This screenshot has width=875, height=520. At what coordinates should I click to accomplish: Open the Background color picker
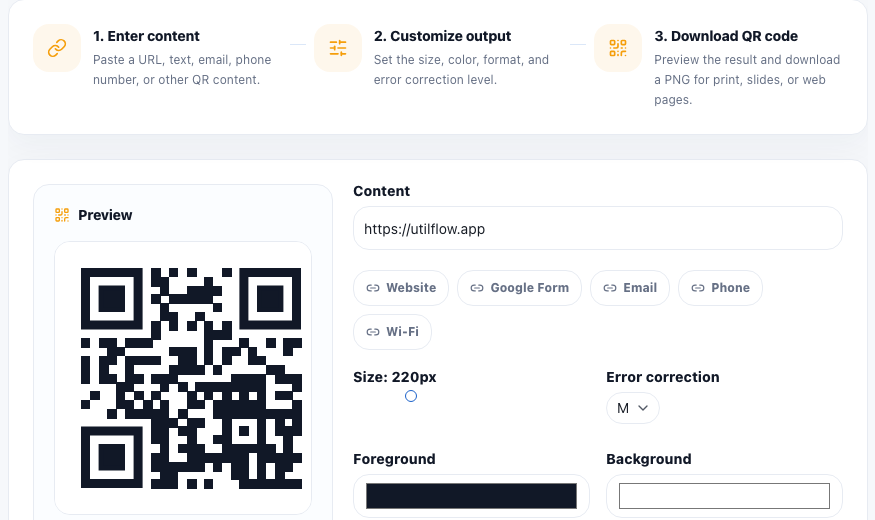pyautogui.click(x=724, y=496)
